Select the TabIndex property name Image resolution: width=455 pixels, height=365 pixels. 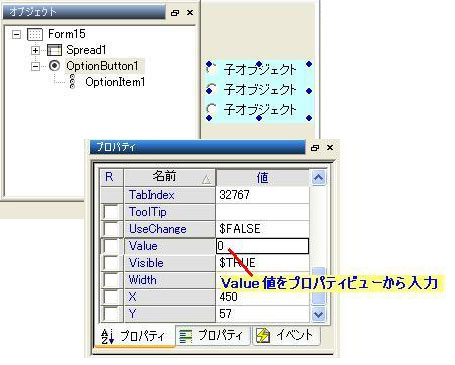(170, 195)
